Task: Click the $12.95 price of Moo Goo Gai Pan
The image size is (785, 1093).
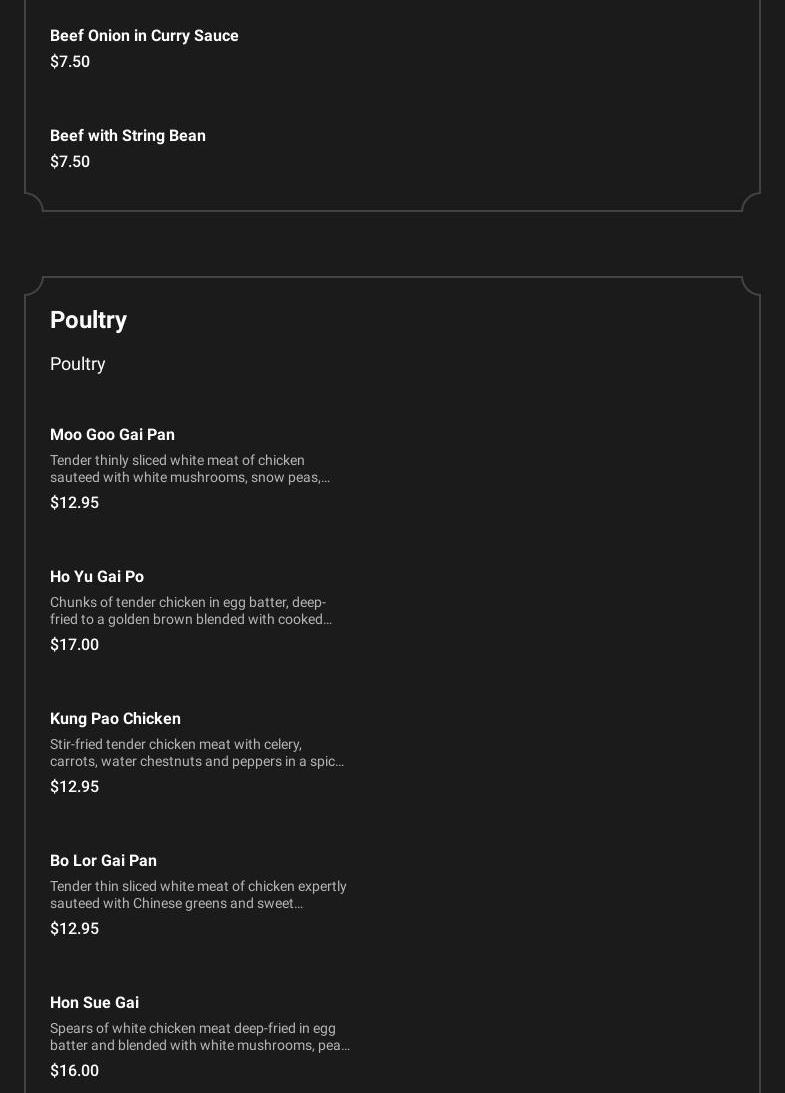Action: [74, 503]
